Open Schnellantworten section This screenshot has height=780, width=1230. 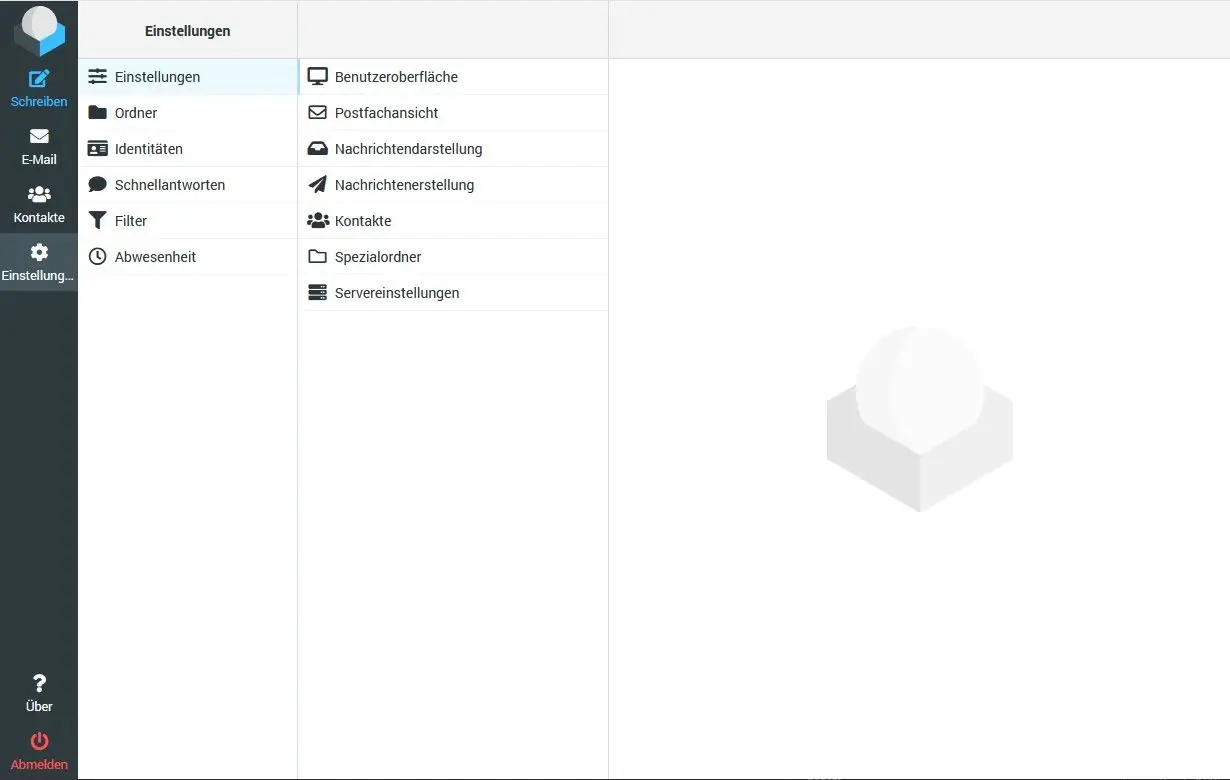point(169,185)
